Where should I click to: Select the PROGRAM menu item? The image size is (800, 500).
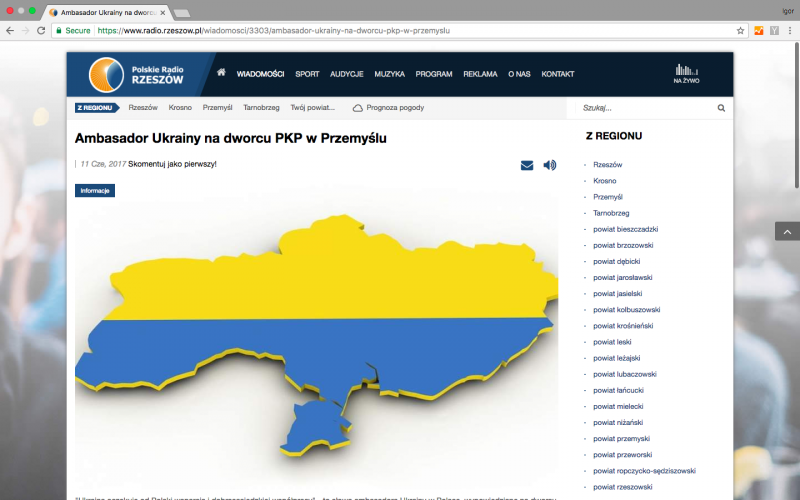pyautogui.click(x=434, y=74)
